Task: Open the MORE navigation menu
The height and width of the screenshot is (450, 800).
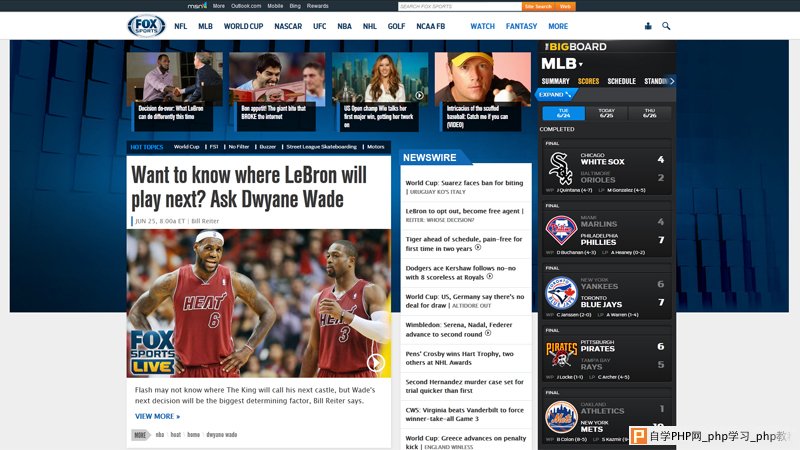Action: tap(558, 26)
